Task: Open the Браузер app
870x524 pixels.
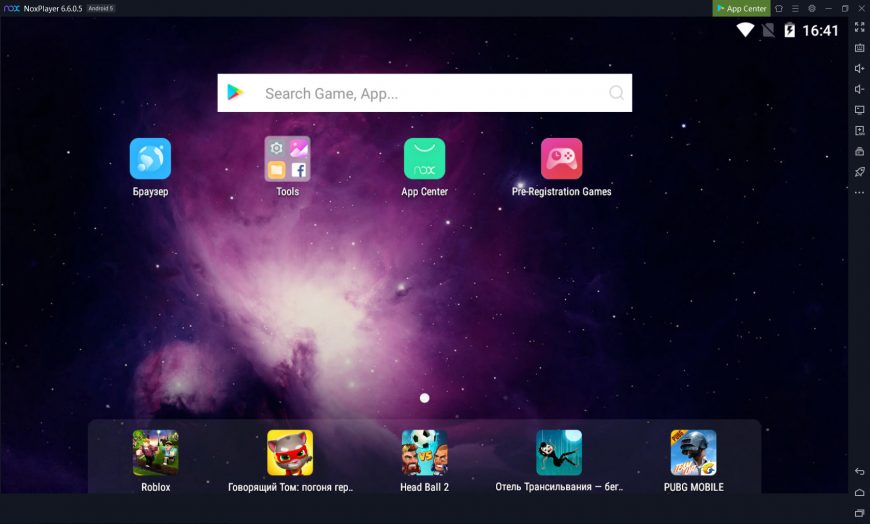Action: click(150, 159)
